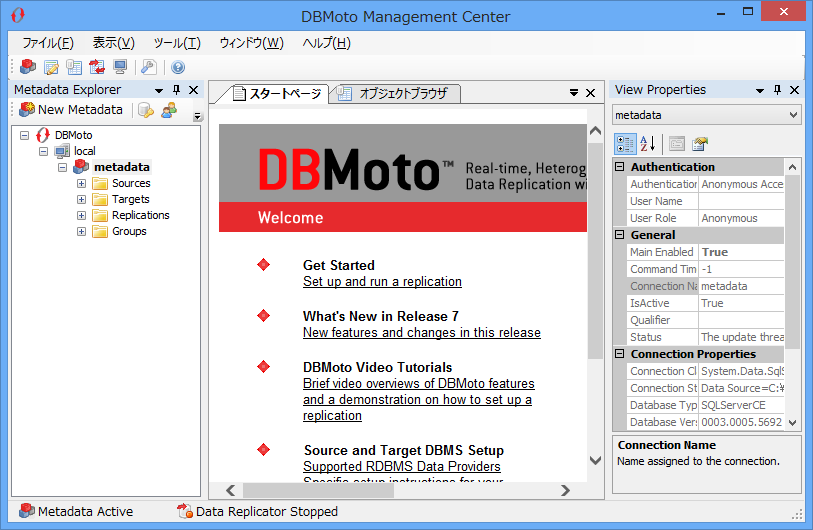Image resolution: width=813 pixels, height=530 pixels.
Task: Collapse the metadata tree node
Action: pyautogui.click(x=63, y=168)
